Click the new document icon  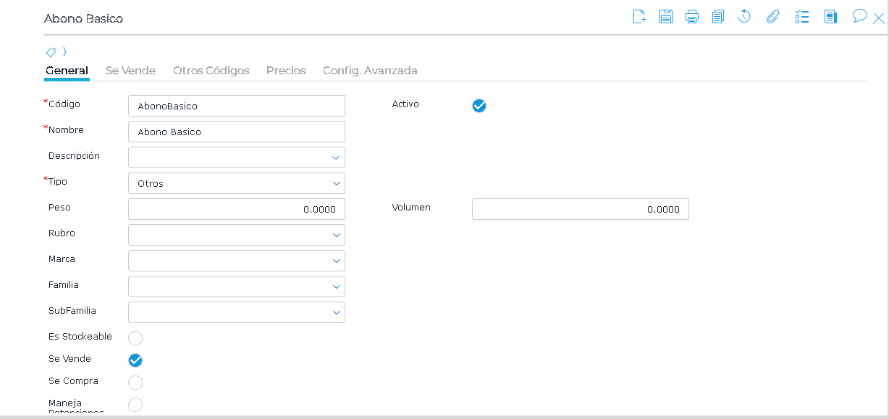[640, 16]
